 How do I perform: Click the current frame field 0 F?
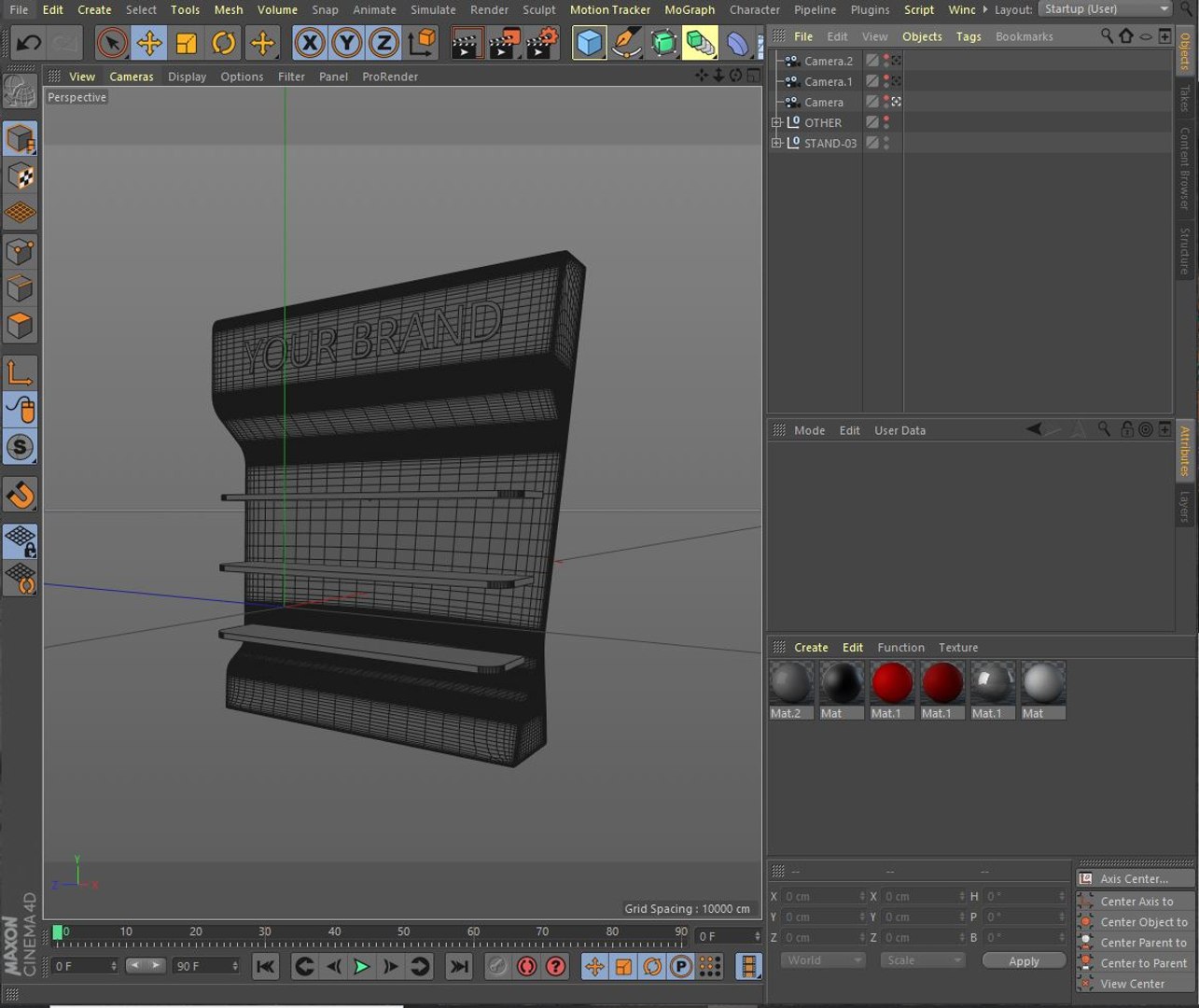coord(728,936)
